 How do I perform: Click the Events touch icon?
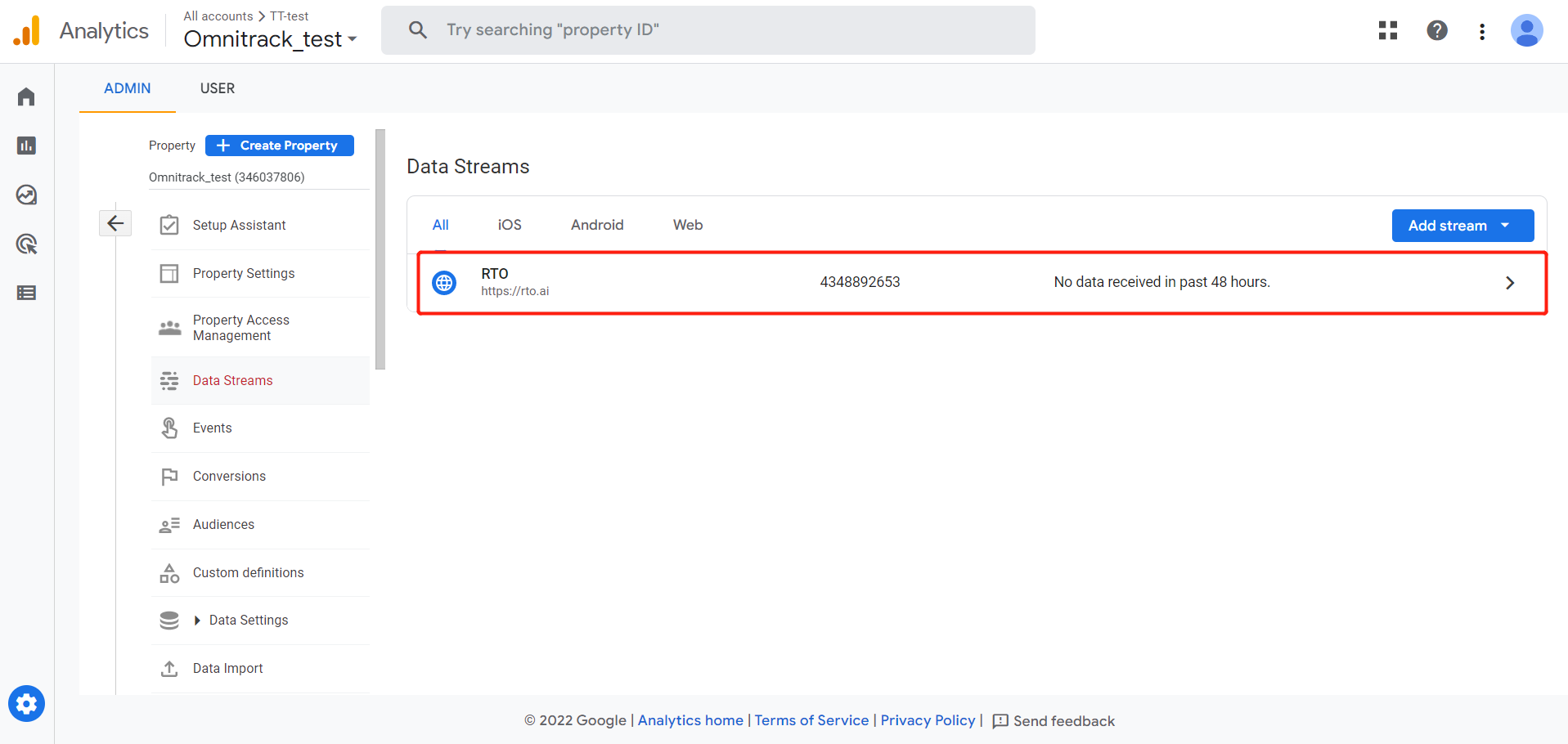169,428
